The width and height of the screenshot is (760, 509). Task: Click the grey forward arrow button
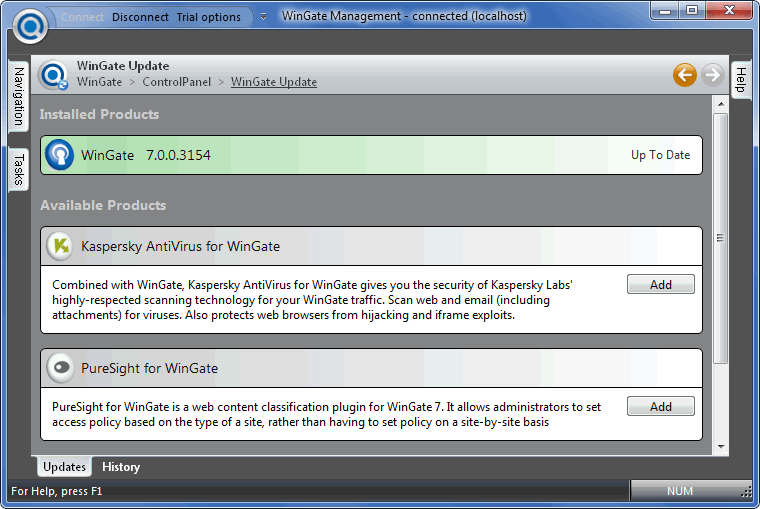click(712, 75)
